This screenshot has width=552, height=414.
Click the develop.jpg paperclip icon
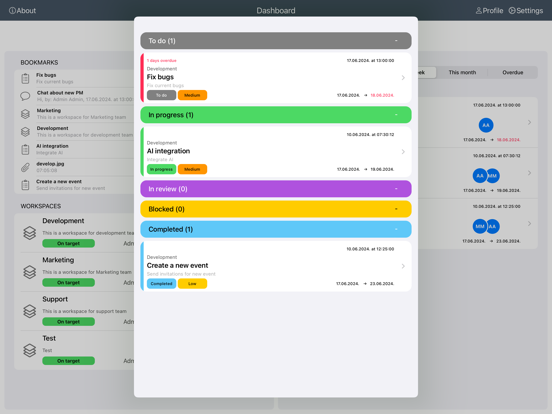pyautogui.click(x=25, y=167)
